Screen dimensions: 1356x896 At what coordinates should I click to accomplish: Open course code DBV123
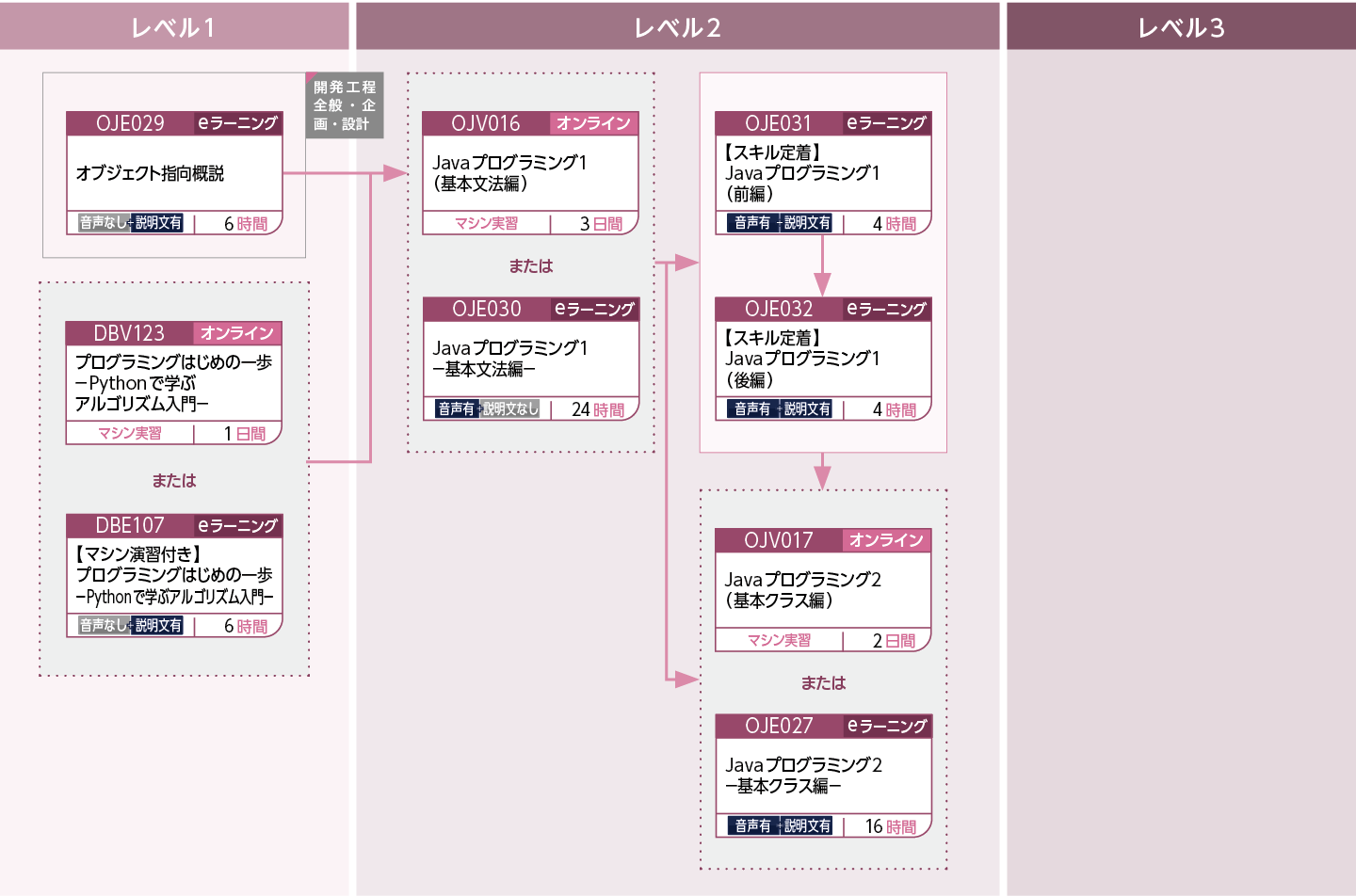coord(129,333)
